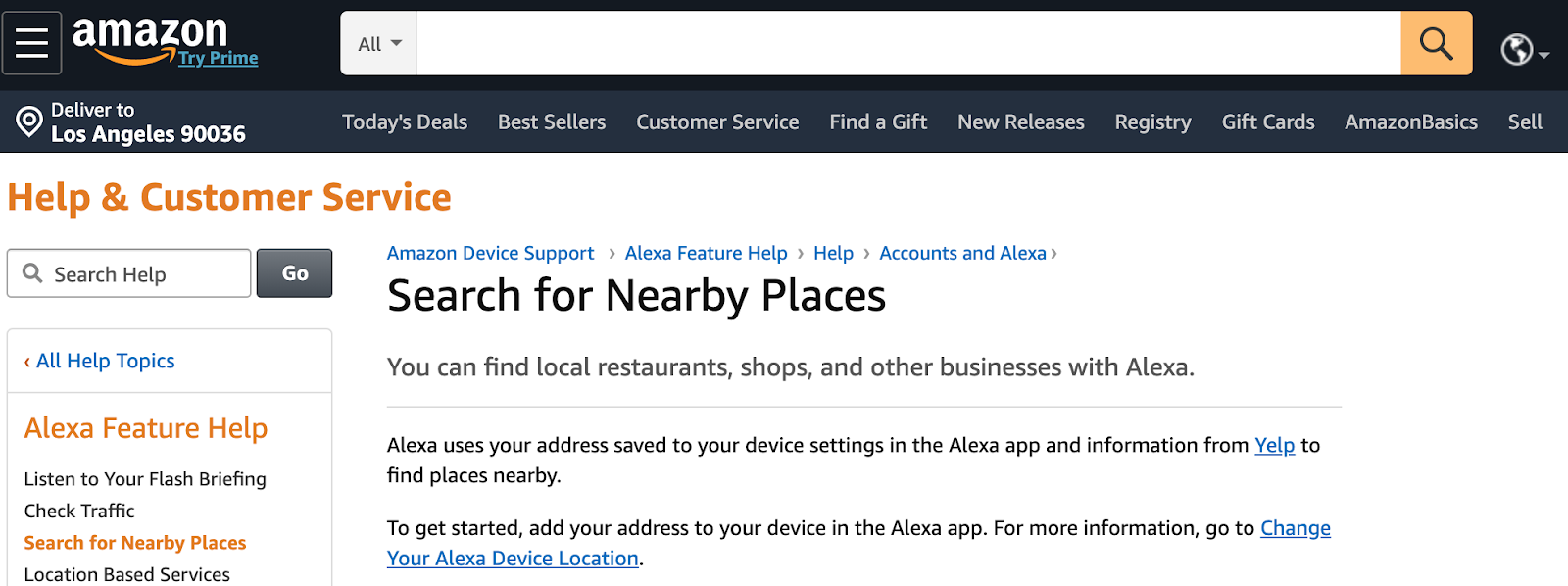Open Listen to Your Flash Briefing topic

click(x=145, y=479)
